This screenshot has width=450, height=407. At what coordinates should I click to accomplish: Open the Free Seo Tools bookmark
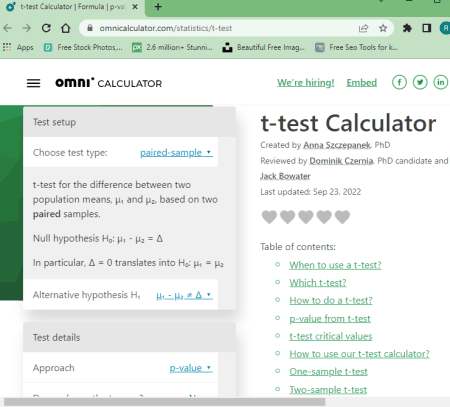357,47
